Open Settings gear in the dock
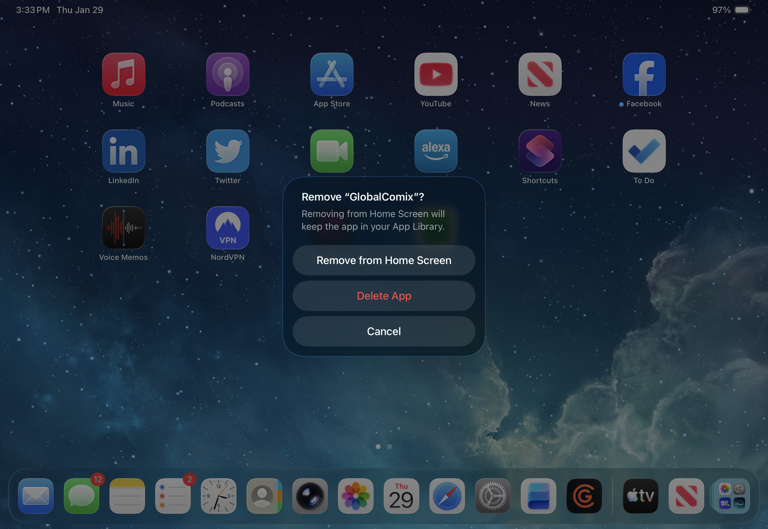This screenshot has height=529, width=768. (x=493, y=496)
